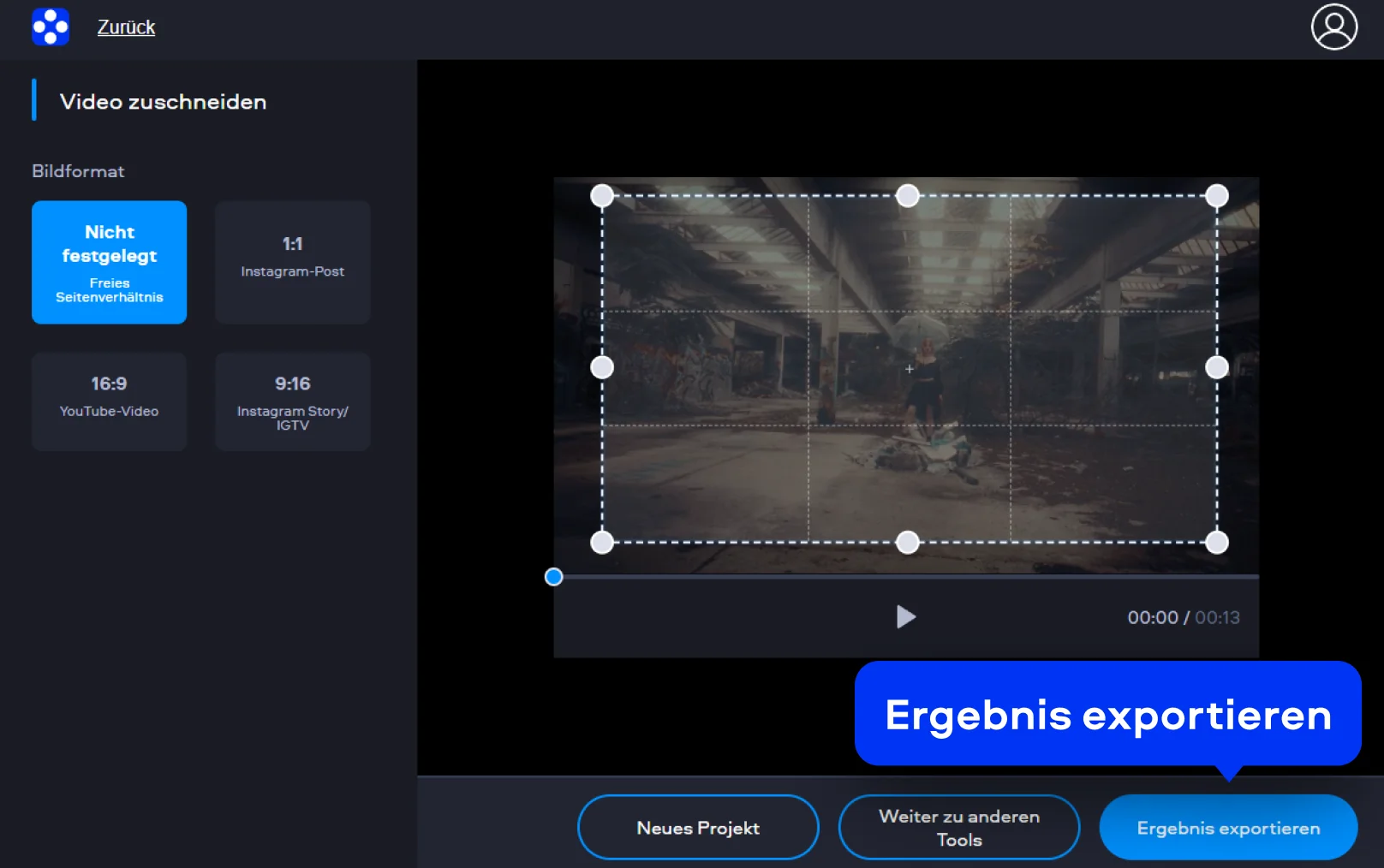Open the user profile account icon

[x=1333, y=27]
